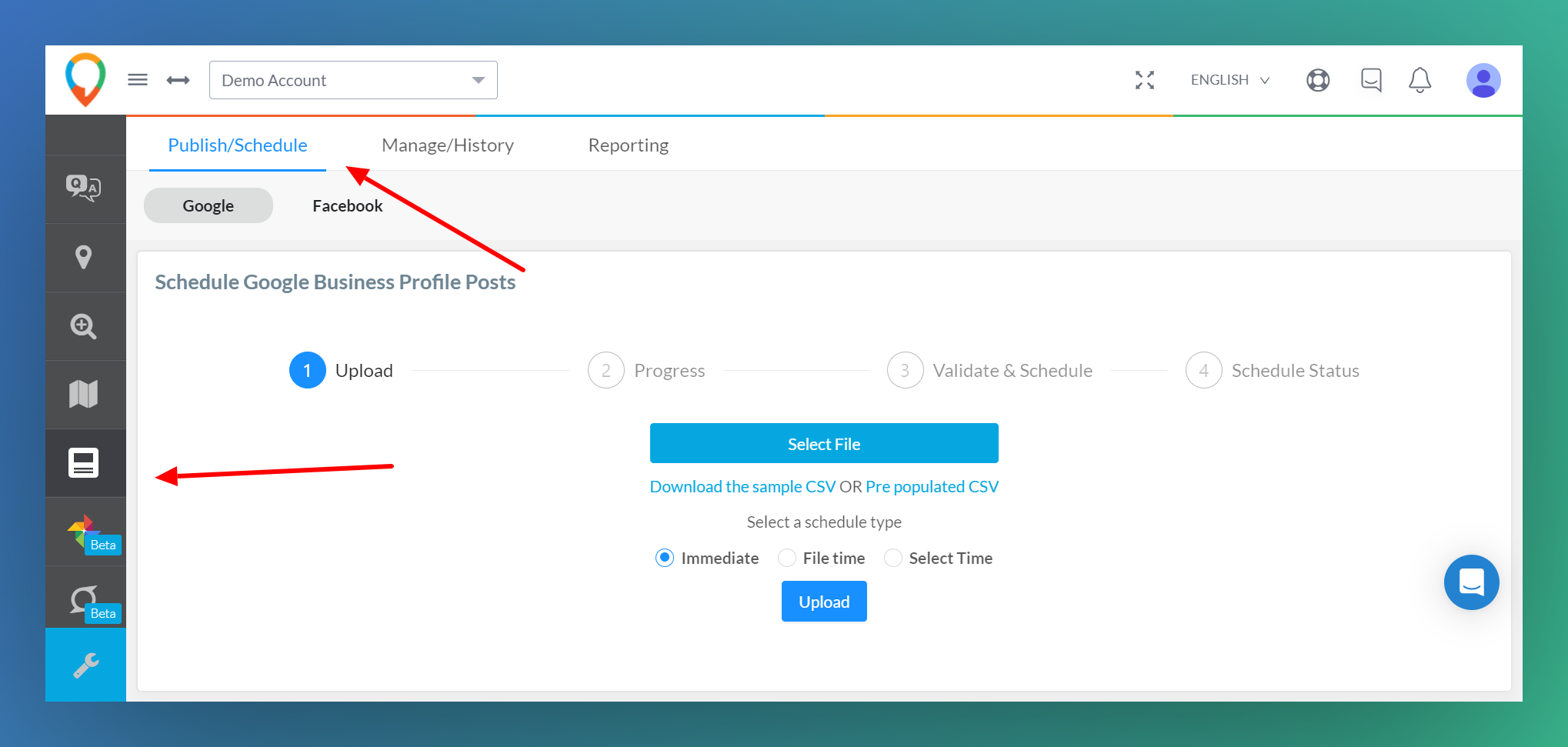Open the location pin sidebar icon
Image resolution: width=1568 pixels, height=747 pixels.
pyautogui.click(x=84, y=257)
